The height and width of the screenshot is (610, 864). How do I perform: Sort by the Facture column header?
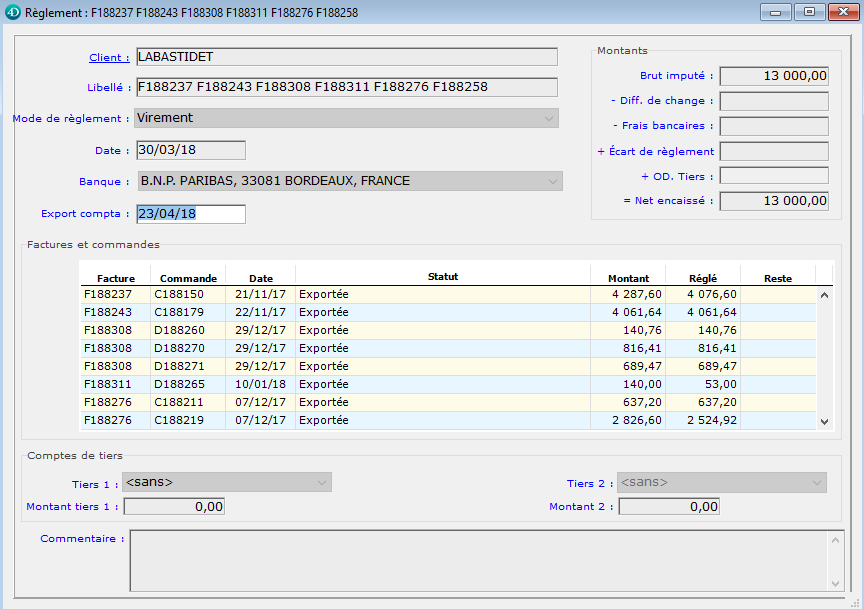coord(115,278)
